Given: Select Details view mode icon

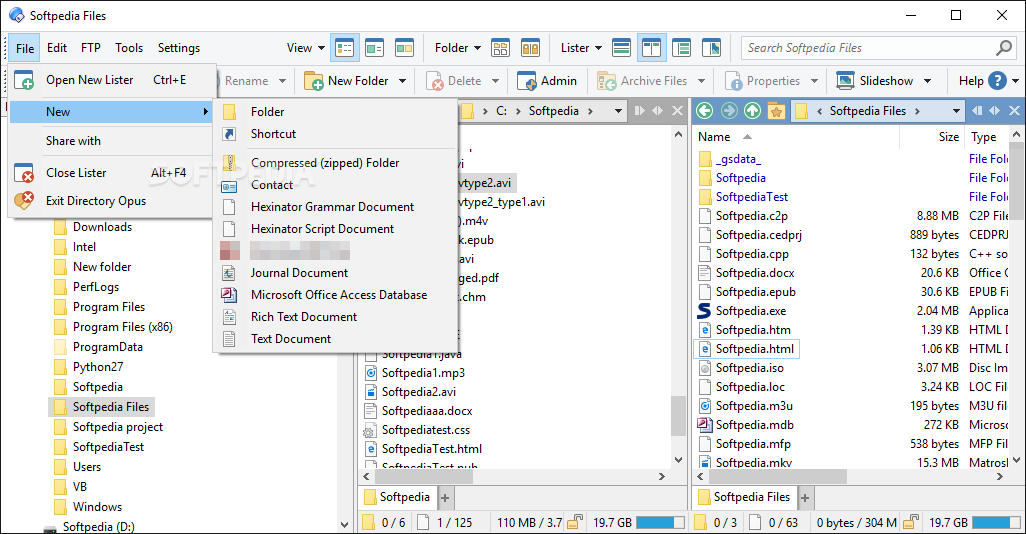Looking at the screenshot, I should click(x=344, y=48).
